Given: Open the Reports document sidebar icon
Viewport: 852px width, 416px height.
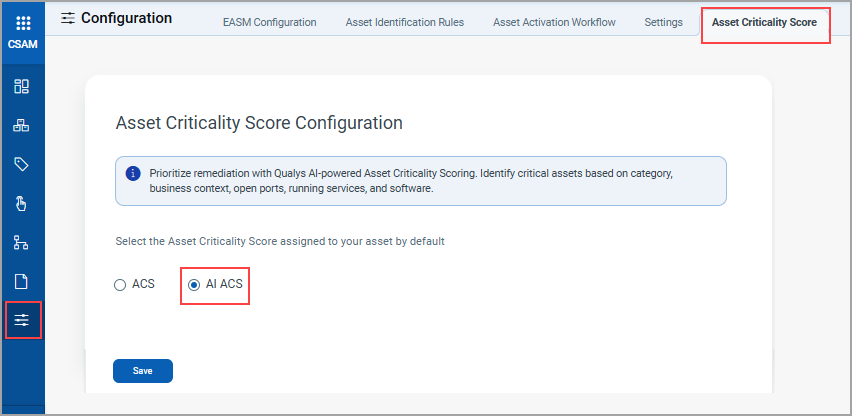Looking at the screenshot, I should click(21, 281).
